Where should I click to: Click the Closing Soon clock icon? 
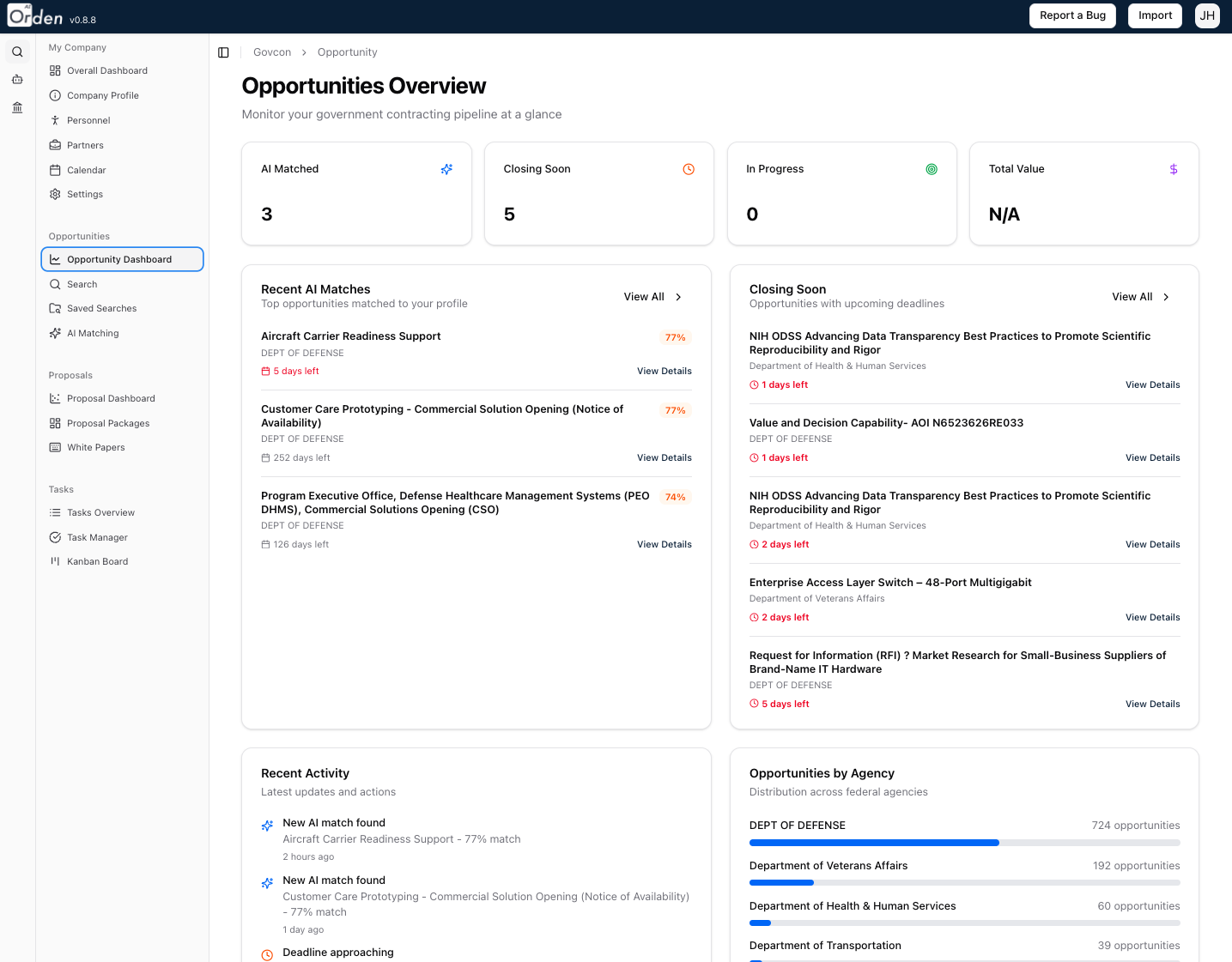(689, 170)
